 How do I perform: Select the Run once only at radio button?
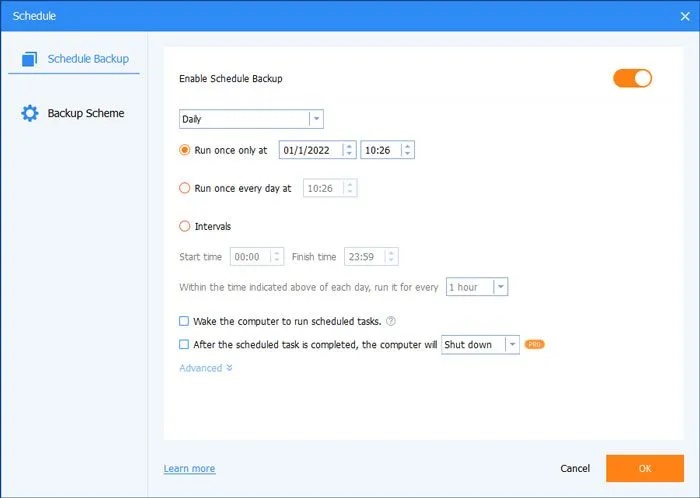point(184,150)
